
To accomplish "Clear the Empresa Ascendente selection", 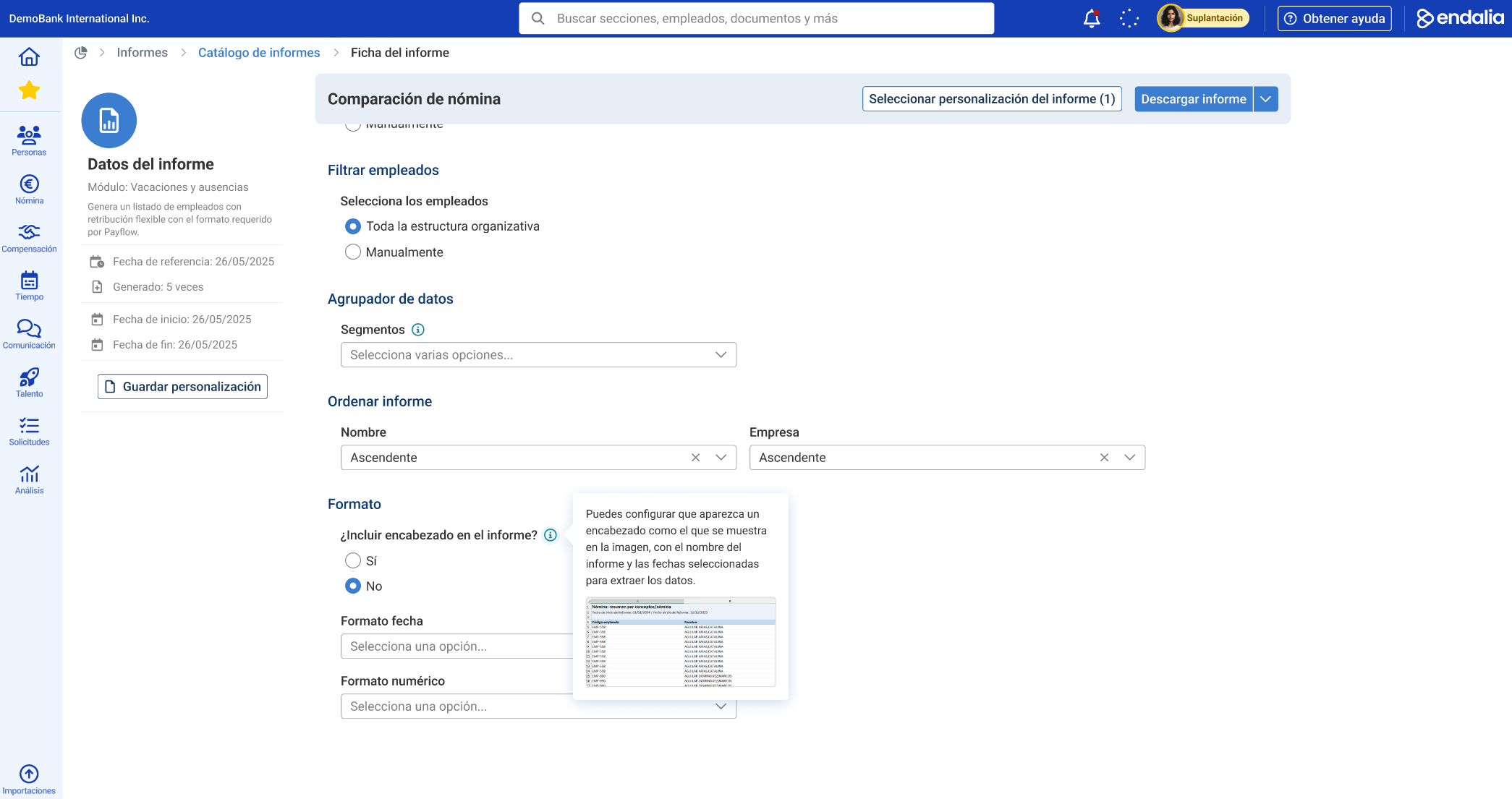I will click(1104, 458).
